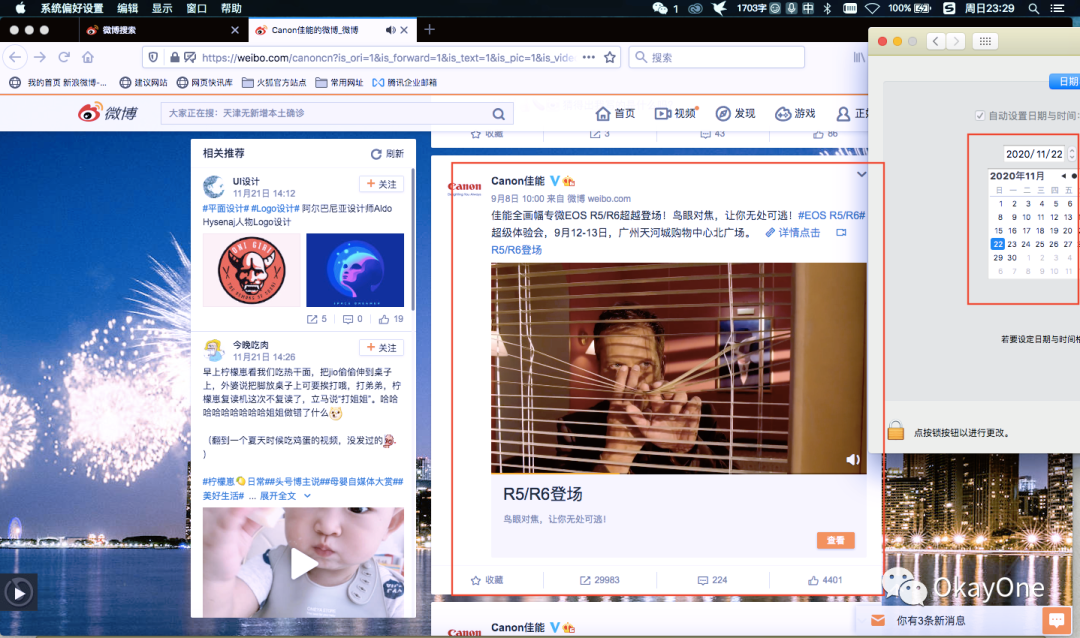This screenshot has height=638, width=1080.
Task: Open comments showing 224
Action: [x=712, y=580]
